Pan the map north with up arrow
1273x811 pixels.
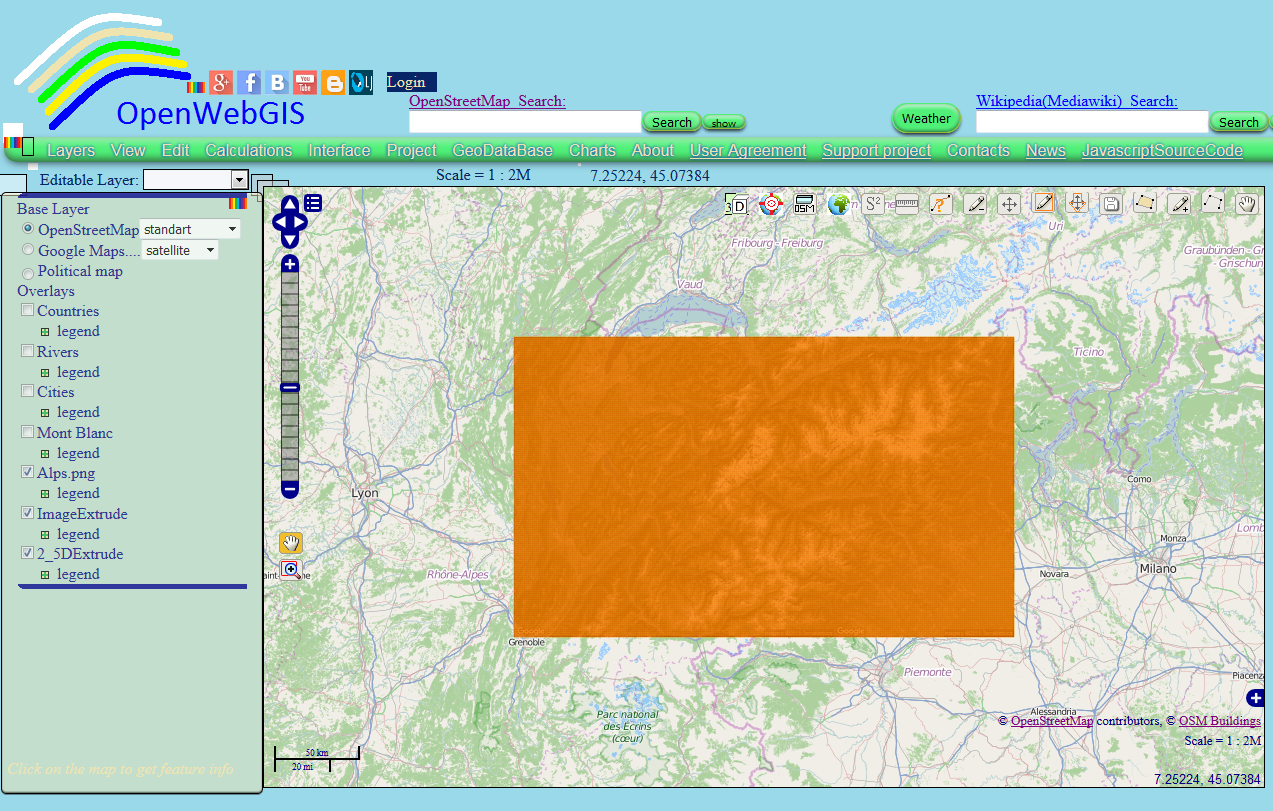tap(289, 205)
